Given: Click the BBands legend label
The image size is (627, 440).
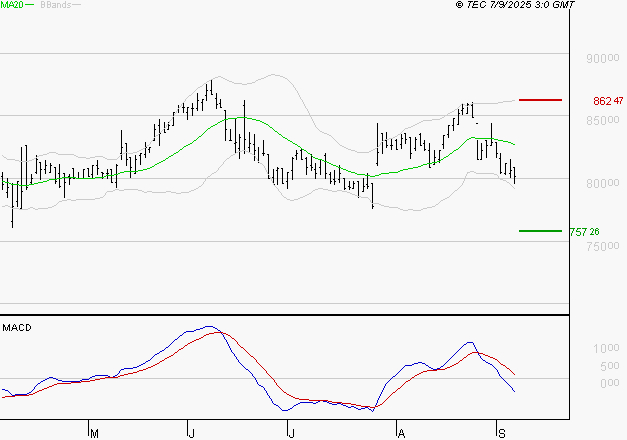Looking at the screenshot, I should point(56,5).
